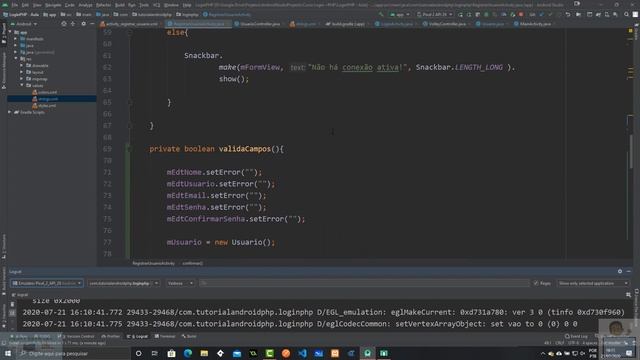Click the validaCampos method name in code

244,149
